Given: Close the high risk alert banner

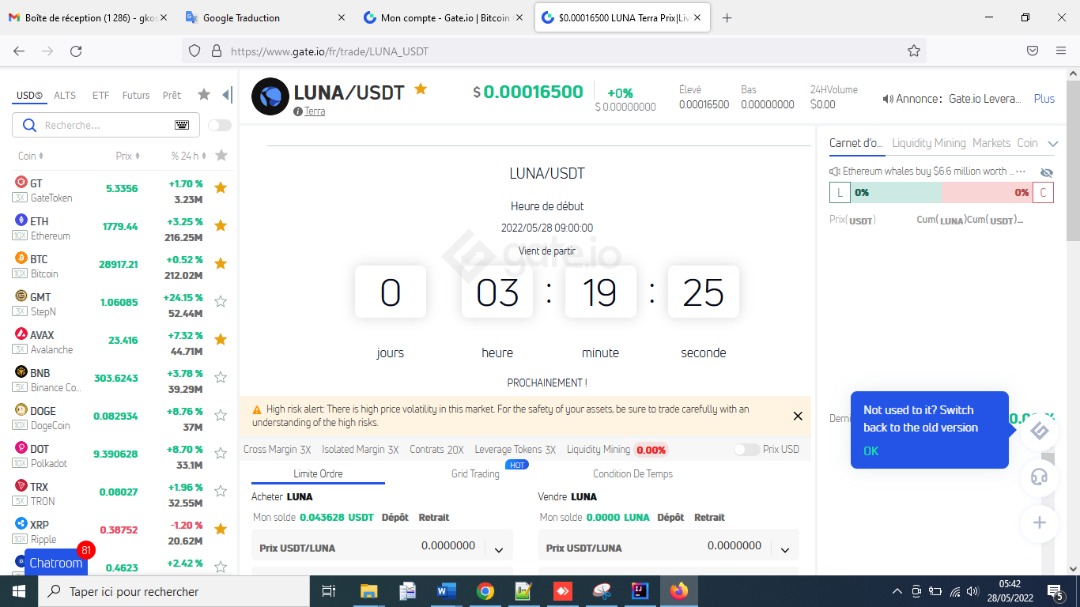Looking at the screenshot, I should click(x=798, y=415).
